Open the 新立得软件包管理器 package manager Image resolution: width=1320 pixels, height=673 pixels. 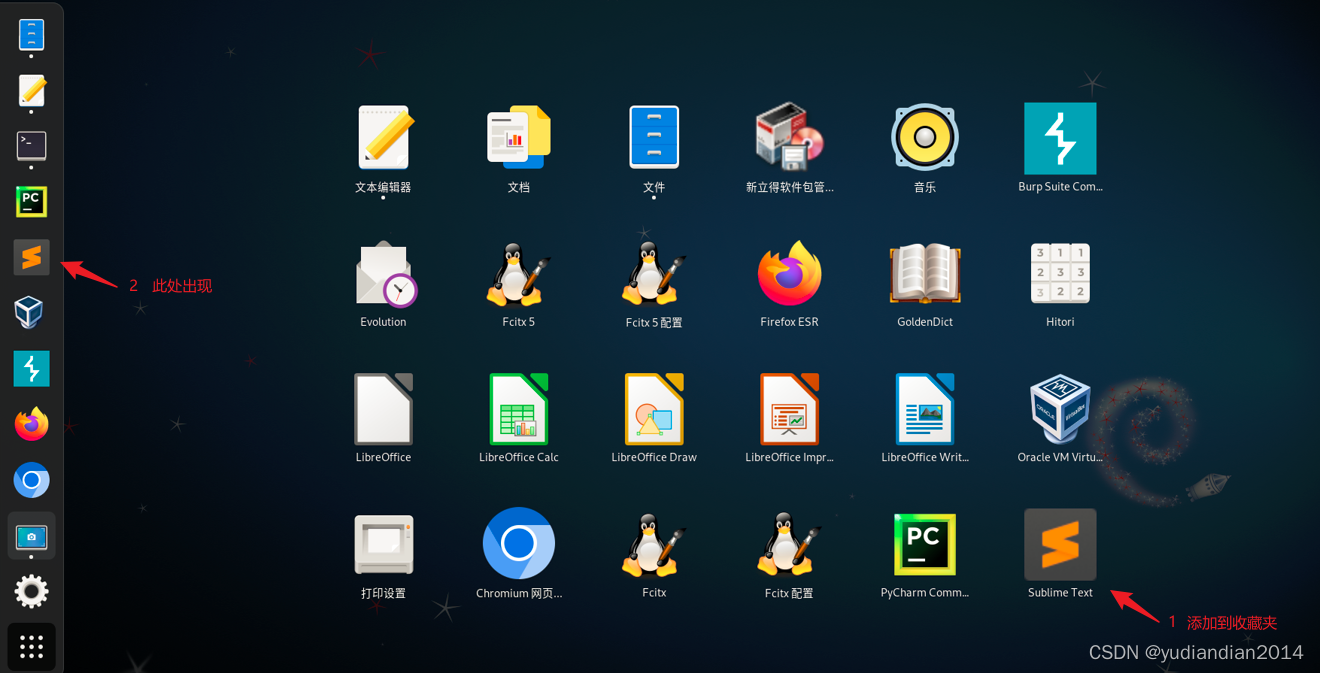789,138
